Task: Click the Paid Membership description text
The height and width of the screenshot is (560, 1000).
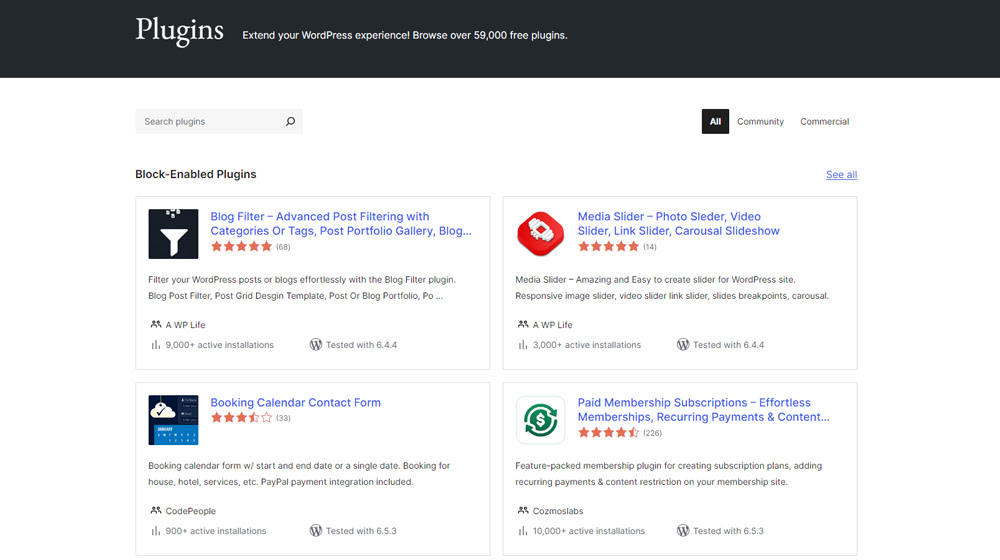Action: click(668, 474)
